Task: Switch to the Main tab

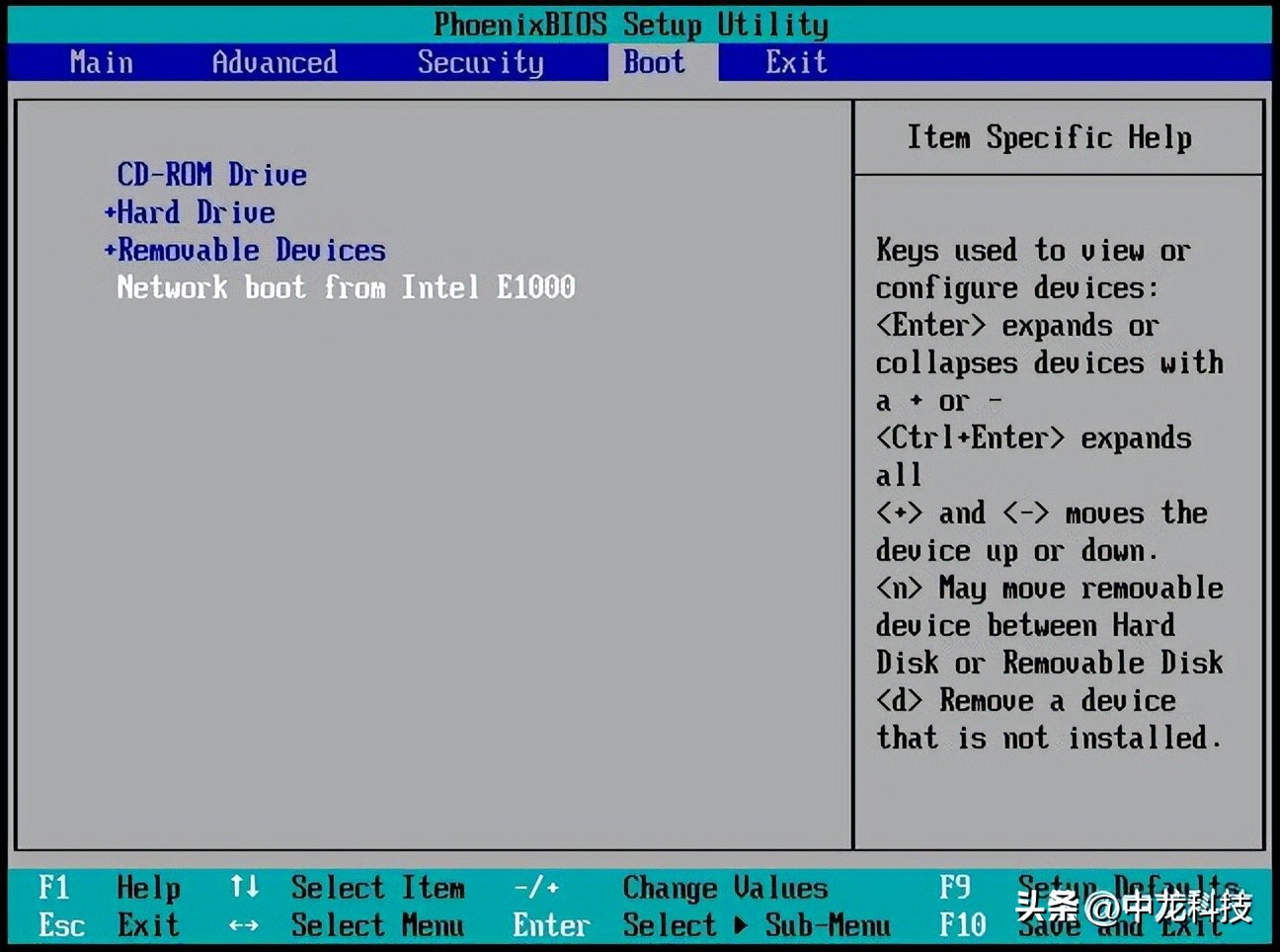Action: [100, 62]
